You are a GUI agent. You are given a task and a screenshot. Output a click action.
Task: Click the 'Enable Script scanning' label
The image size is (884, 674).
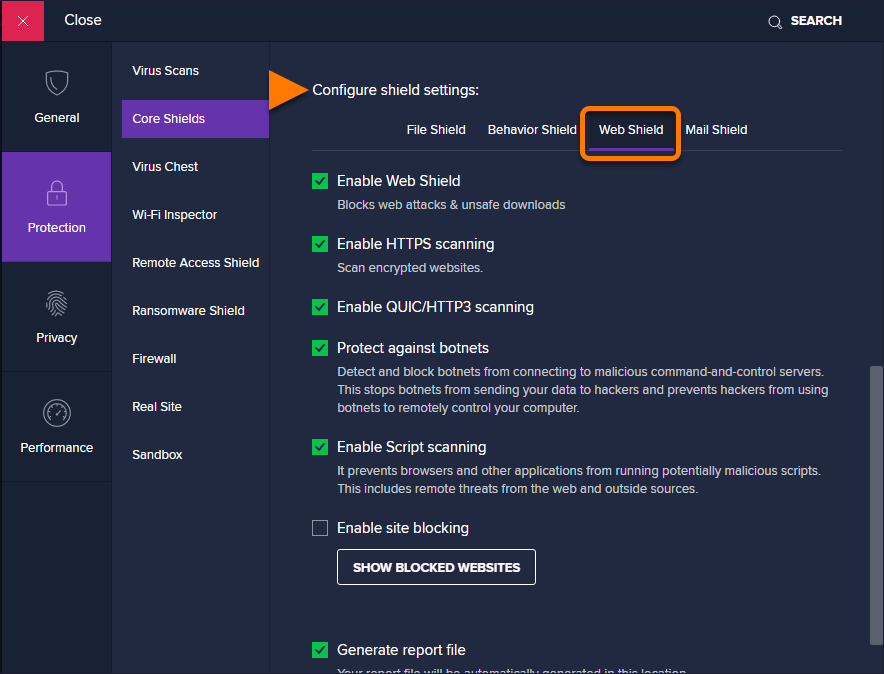click(x=412, y=447)
